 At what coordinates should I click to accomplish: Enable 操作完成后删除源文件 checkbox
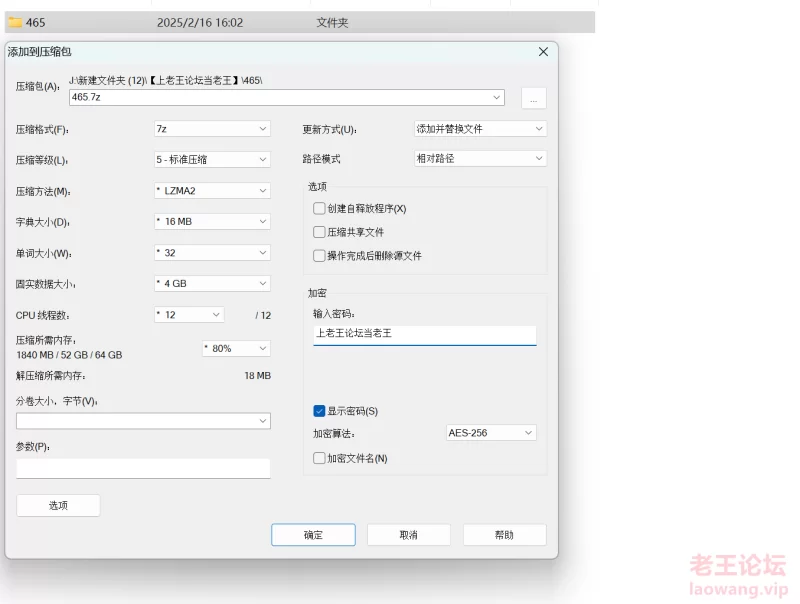click(x=319, y=256)
